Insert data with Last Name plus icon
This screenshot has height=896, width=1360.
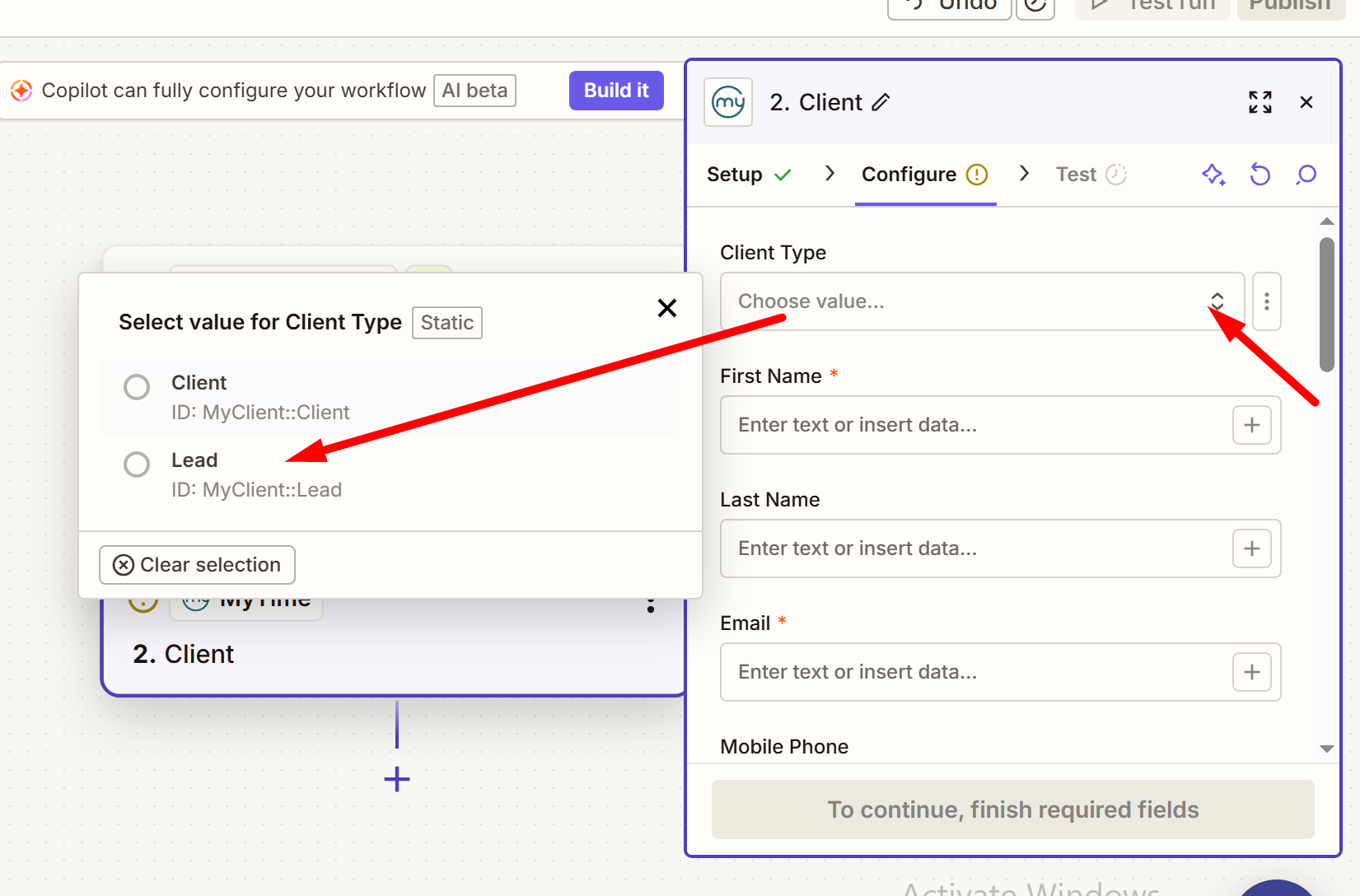1252,548
